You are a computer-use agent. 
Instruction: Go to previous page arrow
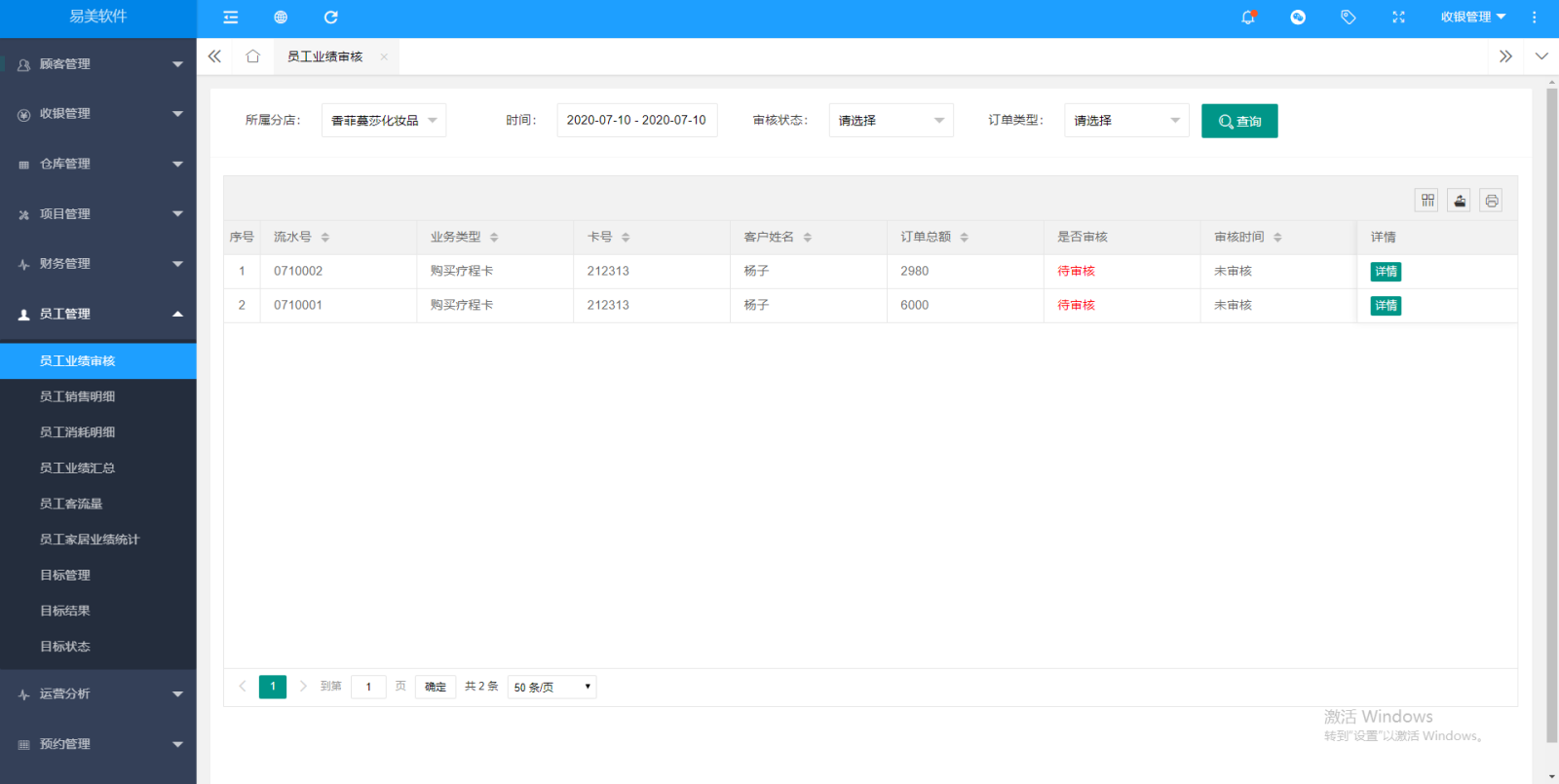(243, 687)
